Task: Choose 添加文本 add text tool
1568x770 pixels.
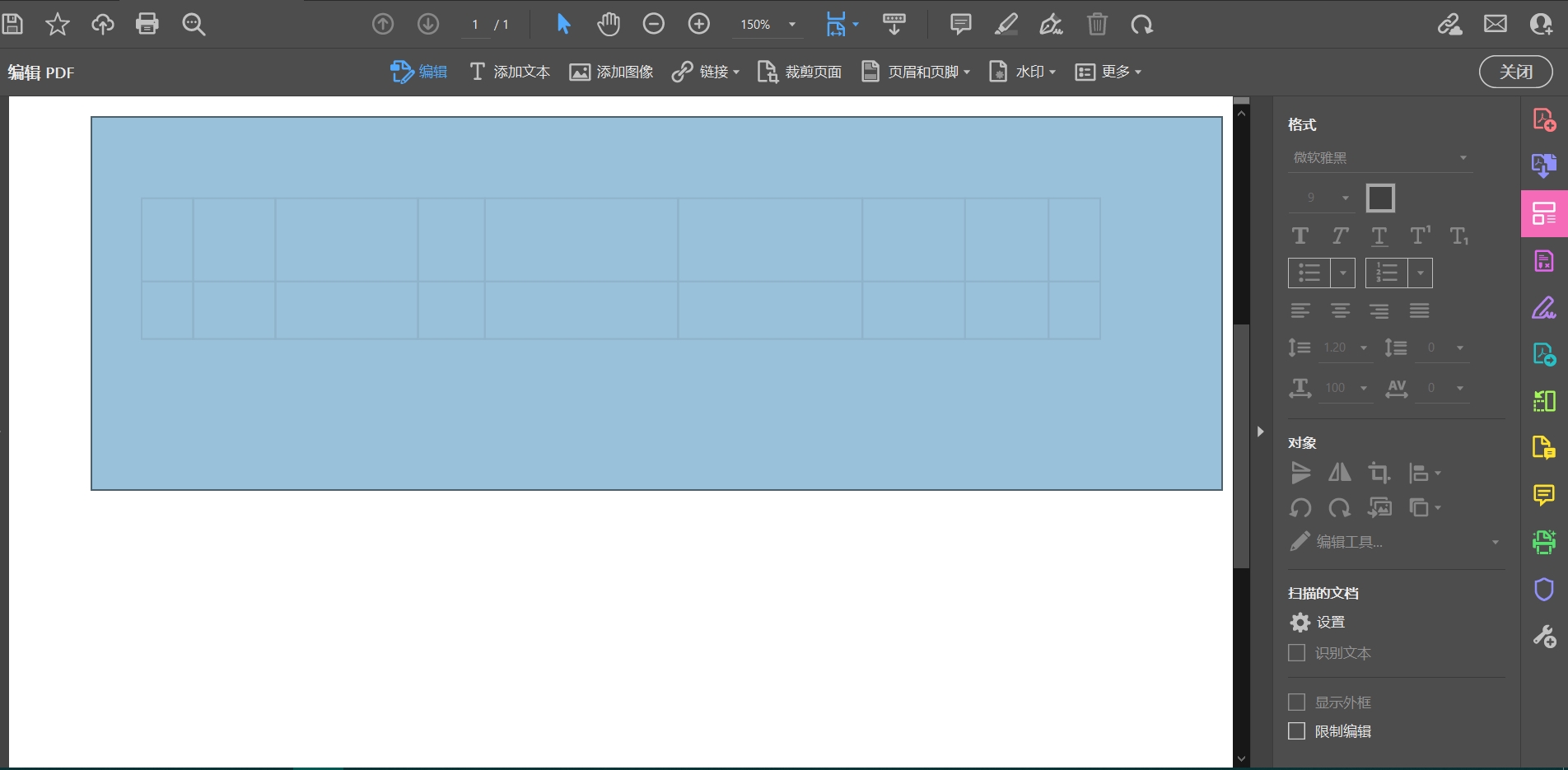Action: coord(510,72)
